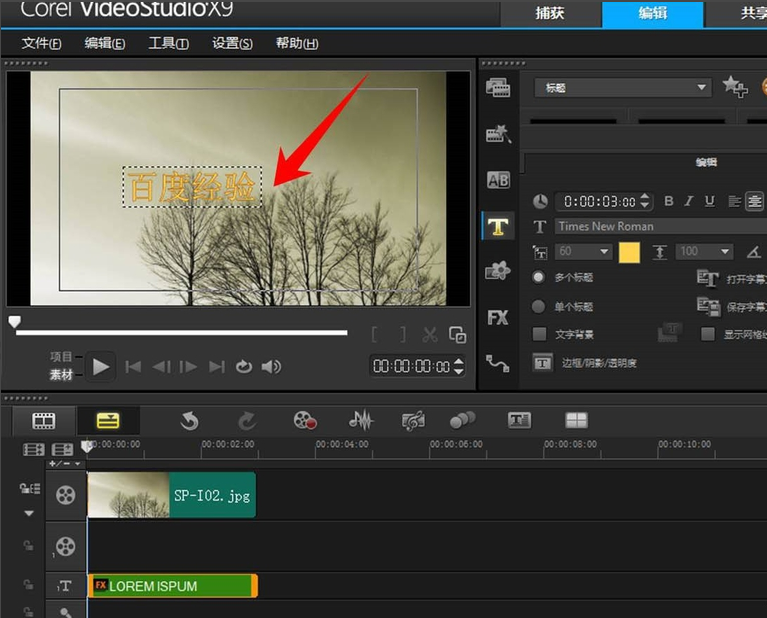Step to previous frame
767x618 pixels.
pos(161,366)
